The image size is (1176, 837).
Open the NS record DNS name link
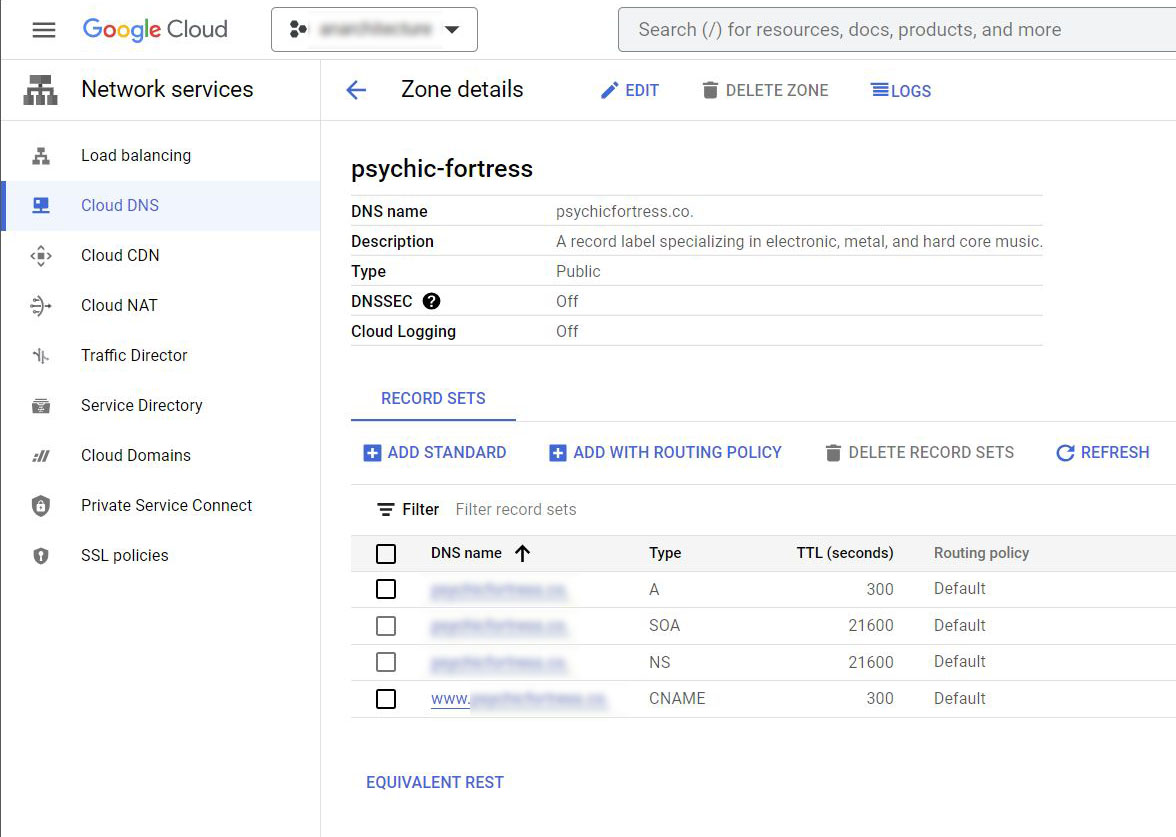pos(499,663)
